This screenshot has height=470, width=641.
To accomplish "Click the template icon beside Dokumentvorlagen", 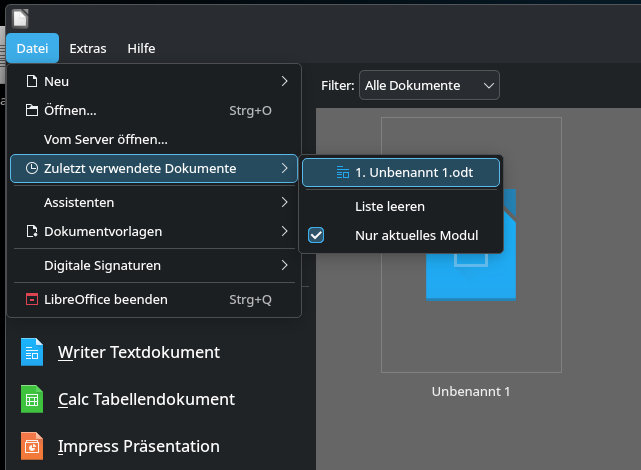I will [31, 231].
